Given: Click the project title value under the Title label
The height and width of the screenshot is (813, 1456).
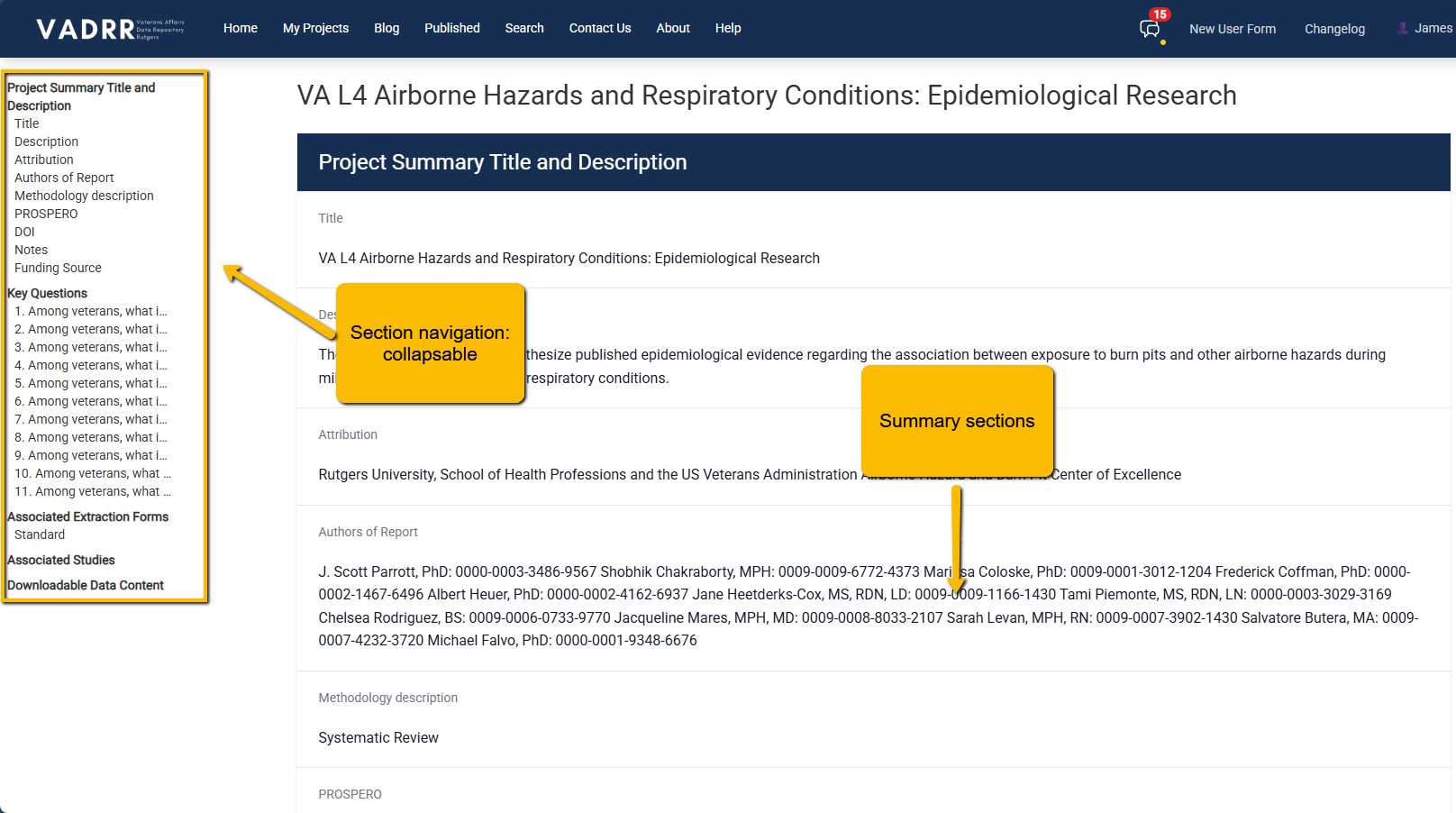Looking at the screenshot, I should click(569, 259).
